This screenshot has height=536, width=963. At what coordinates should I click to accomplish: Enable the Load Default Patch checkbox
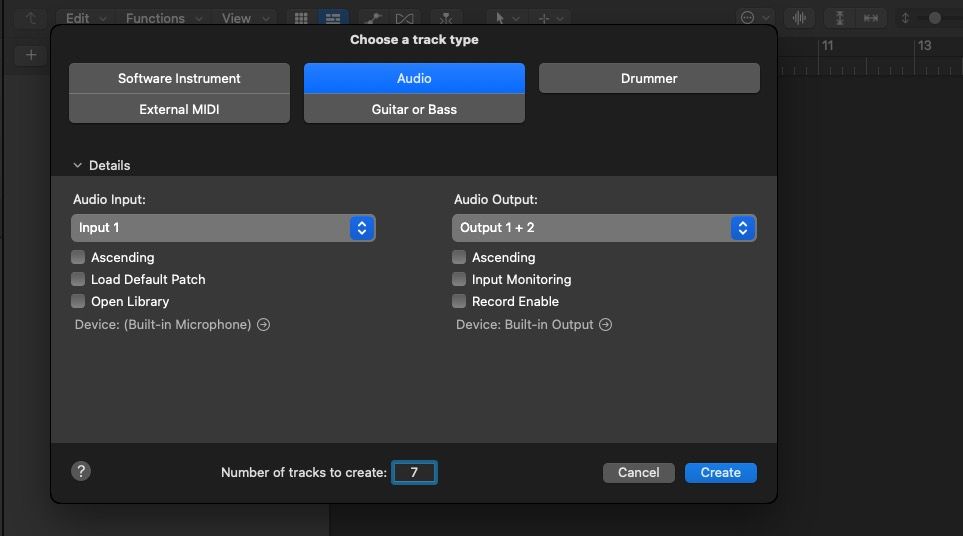(x=78, y=280)
